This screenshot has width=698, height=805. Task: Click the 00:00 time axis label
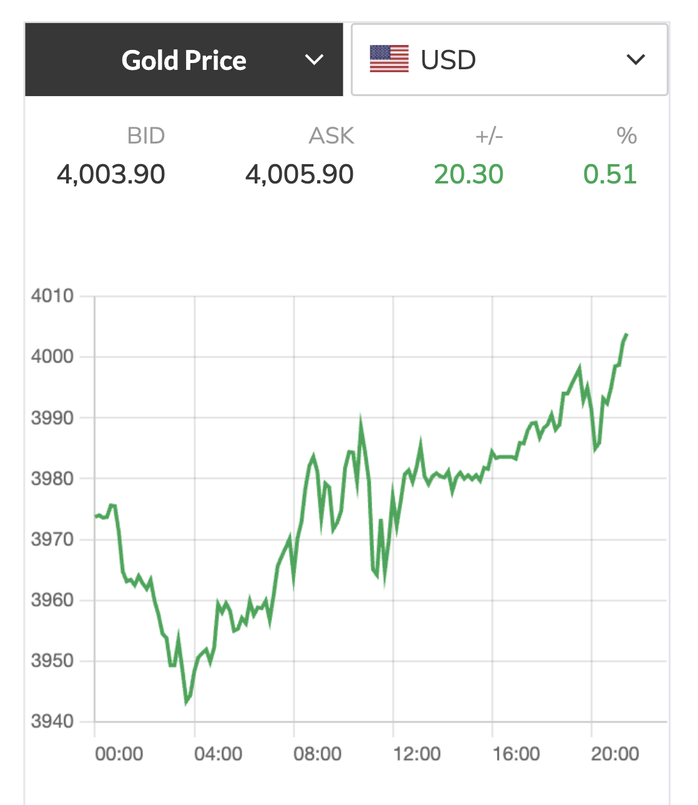119,753
